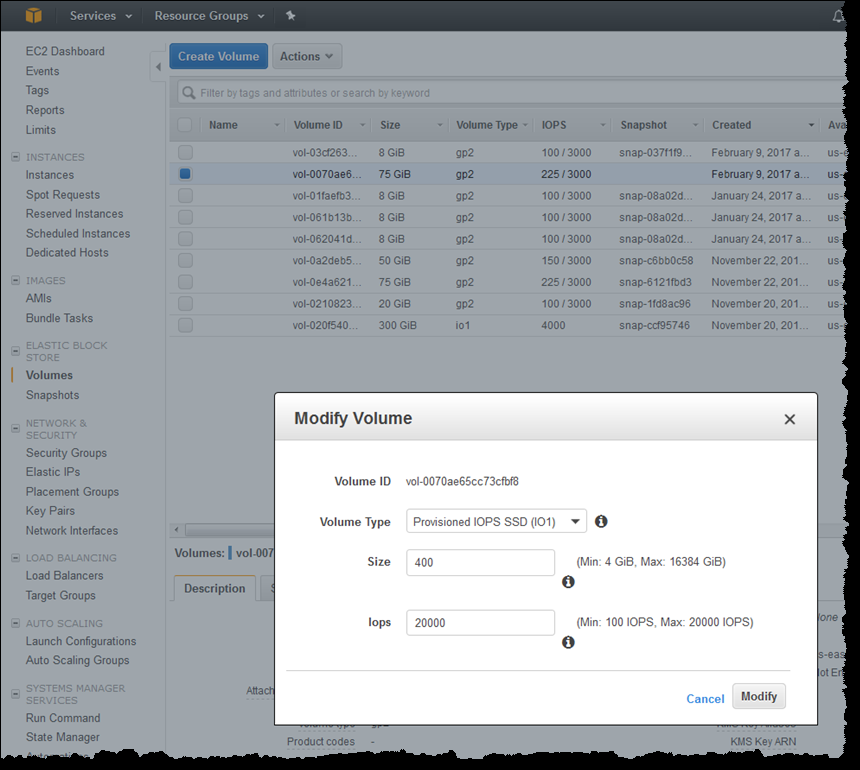The height and width of the screenshot is (770, 860).
Task: Go to EC2 Dashboard
Action: coord(65,51)
